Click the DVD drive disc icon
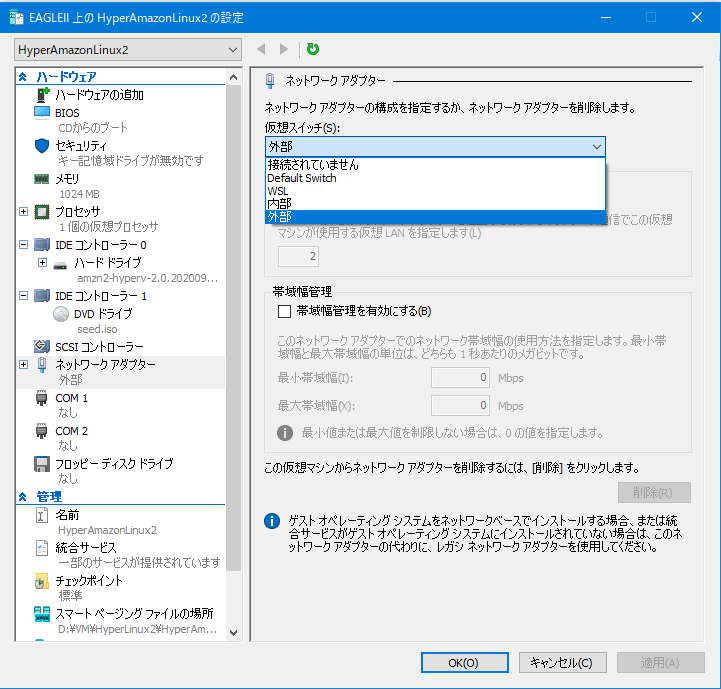 61,314
